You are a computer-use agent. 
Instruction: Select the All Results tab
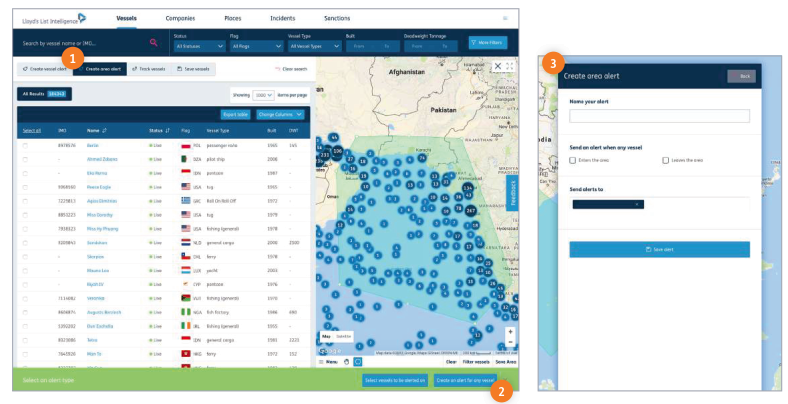point(44,94)
